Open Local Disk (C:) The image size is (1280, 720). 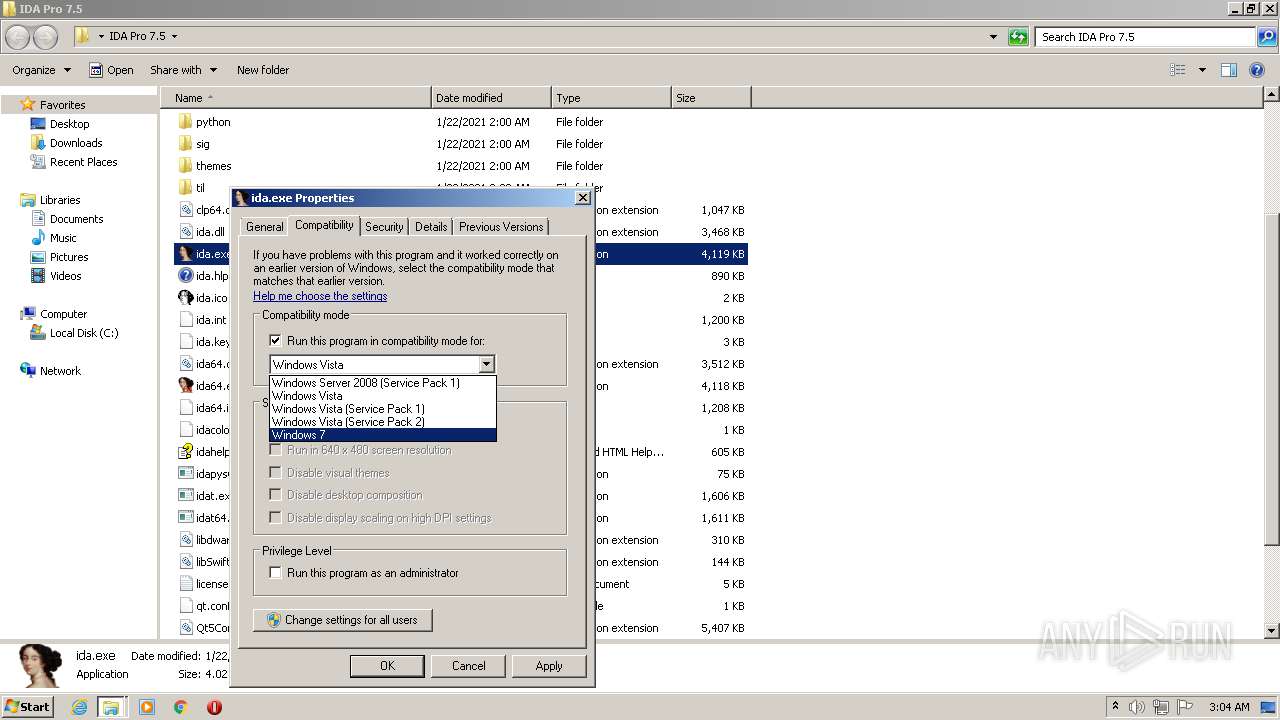tap(84, 333)
